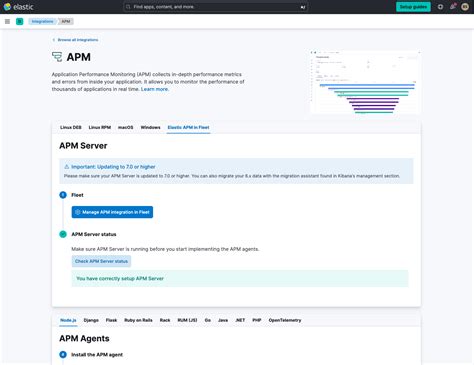Open the hamburger navigation menu

point(7,21)
